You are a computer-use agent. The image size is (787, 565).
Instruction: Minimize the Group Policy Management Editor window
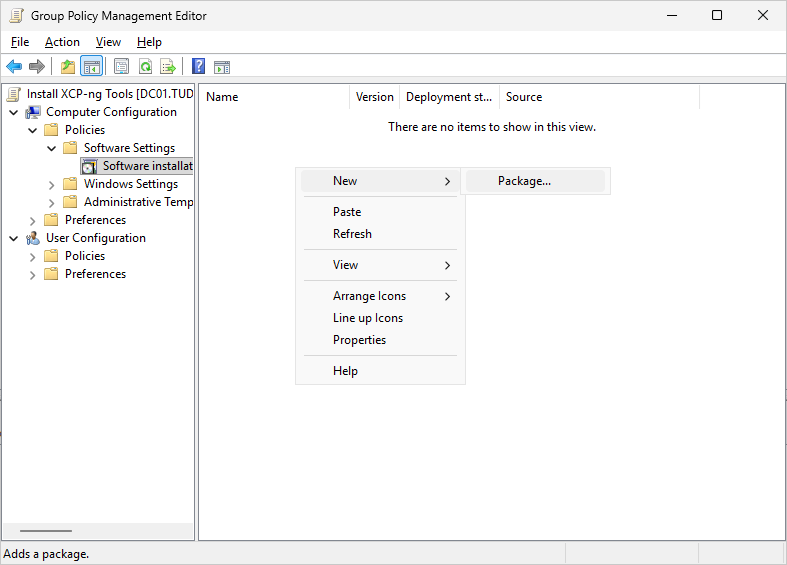[x=672, y=16]
